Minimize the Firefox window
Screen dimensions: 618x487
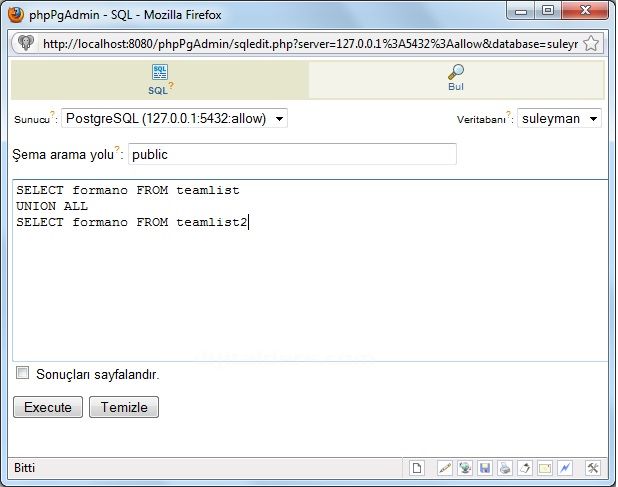(521, 11)
